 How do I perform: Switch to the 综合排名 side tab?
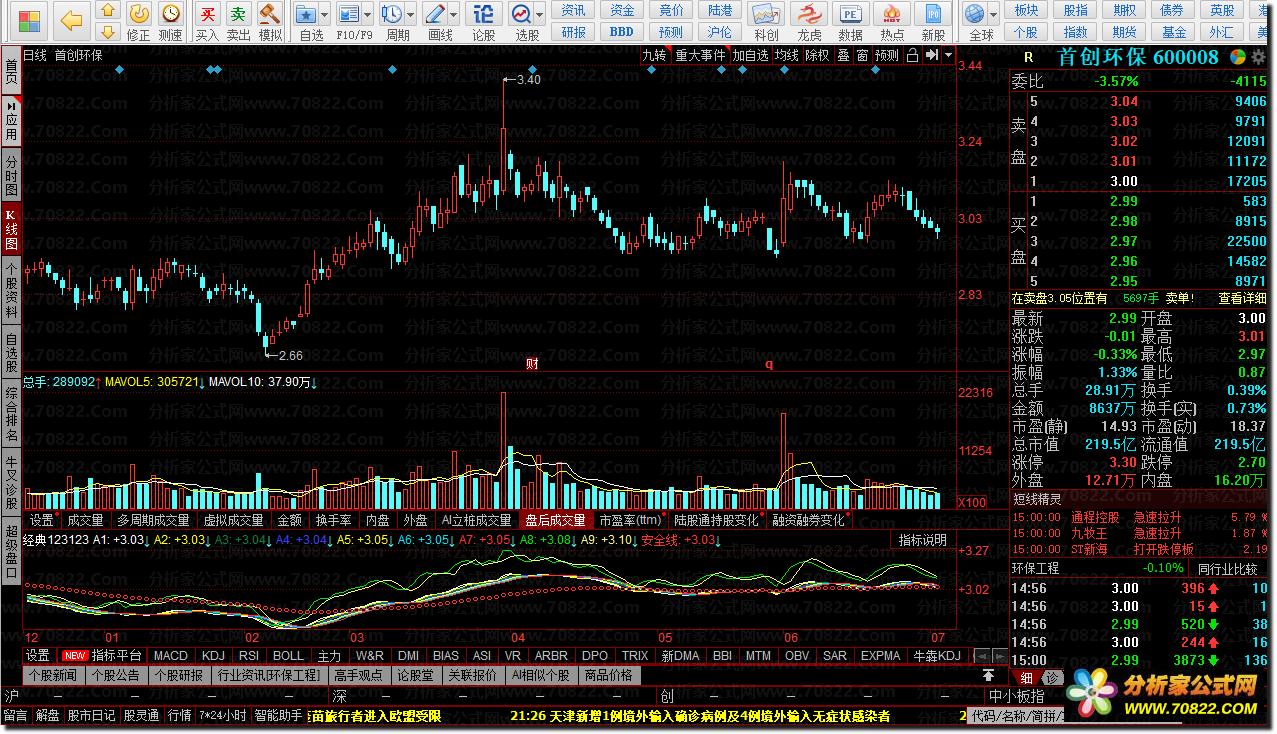tap(11, 413)
